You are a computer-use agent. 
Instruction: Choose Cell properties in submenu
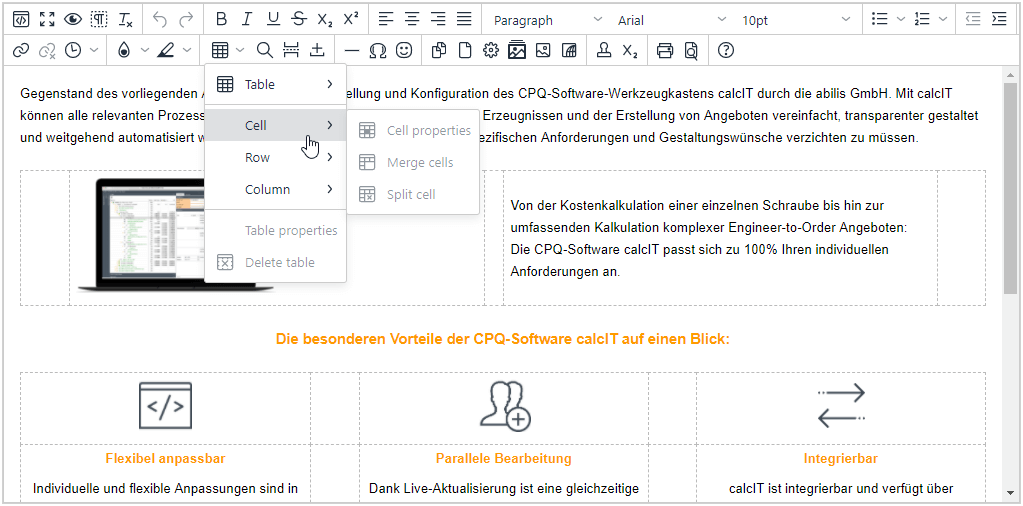click(414, 130)
